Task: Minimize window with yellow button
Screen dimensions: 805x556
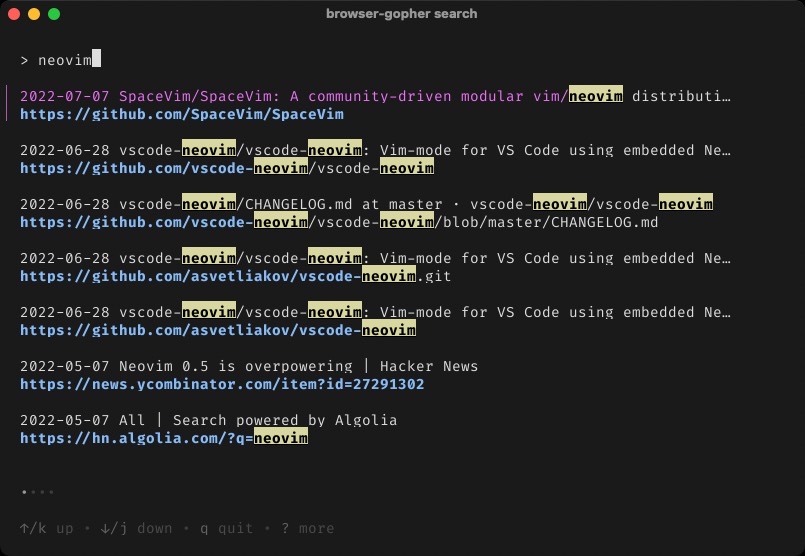Action: coord(34,14)
